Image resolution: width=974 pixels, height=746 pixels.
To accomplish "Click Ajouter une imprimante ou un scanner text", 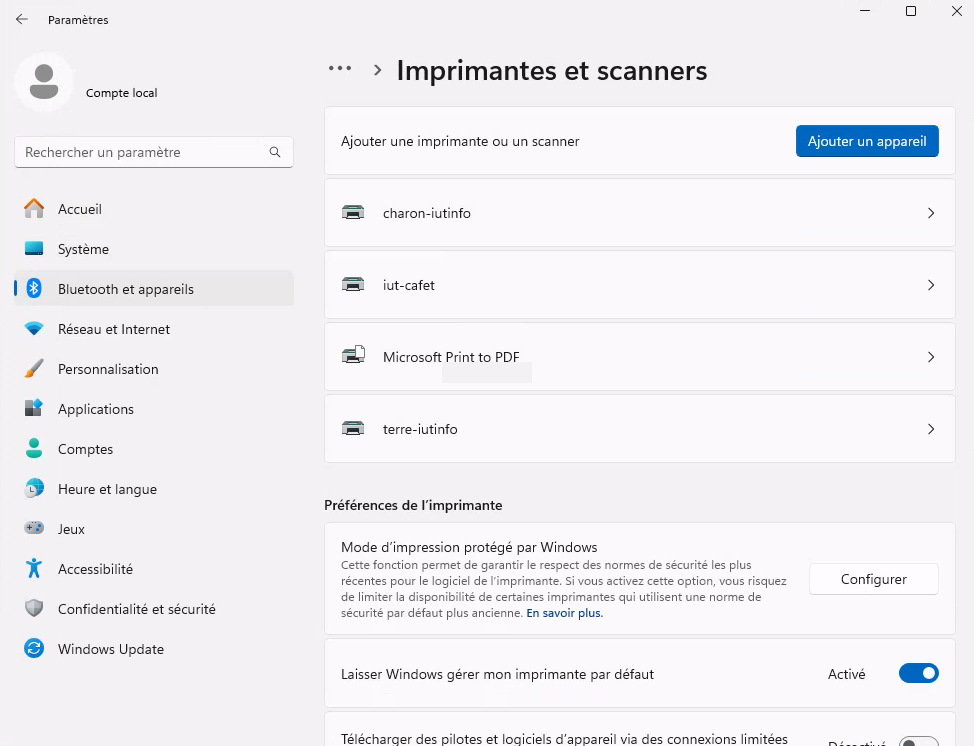I will [x=460, y=141].
